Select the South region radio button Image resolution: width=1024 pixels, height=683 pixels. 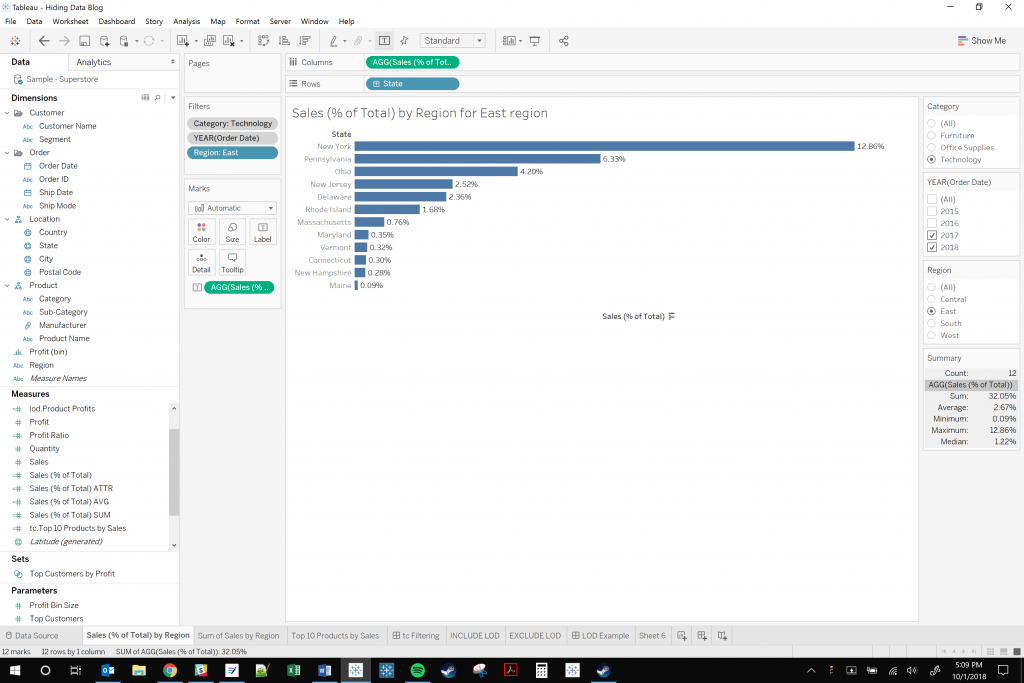[x=930, y=323]
